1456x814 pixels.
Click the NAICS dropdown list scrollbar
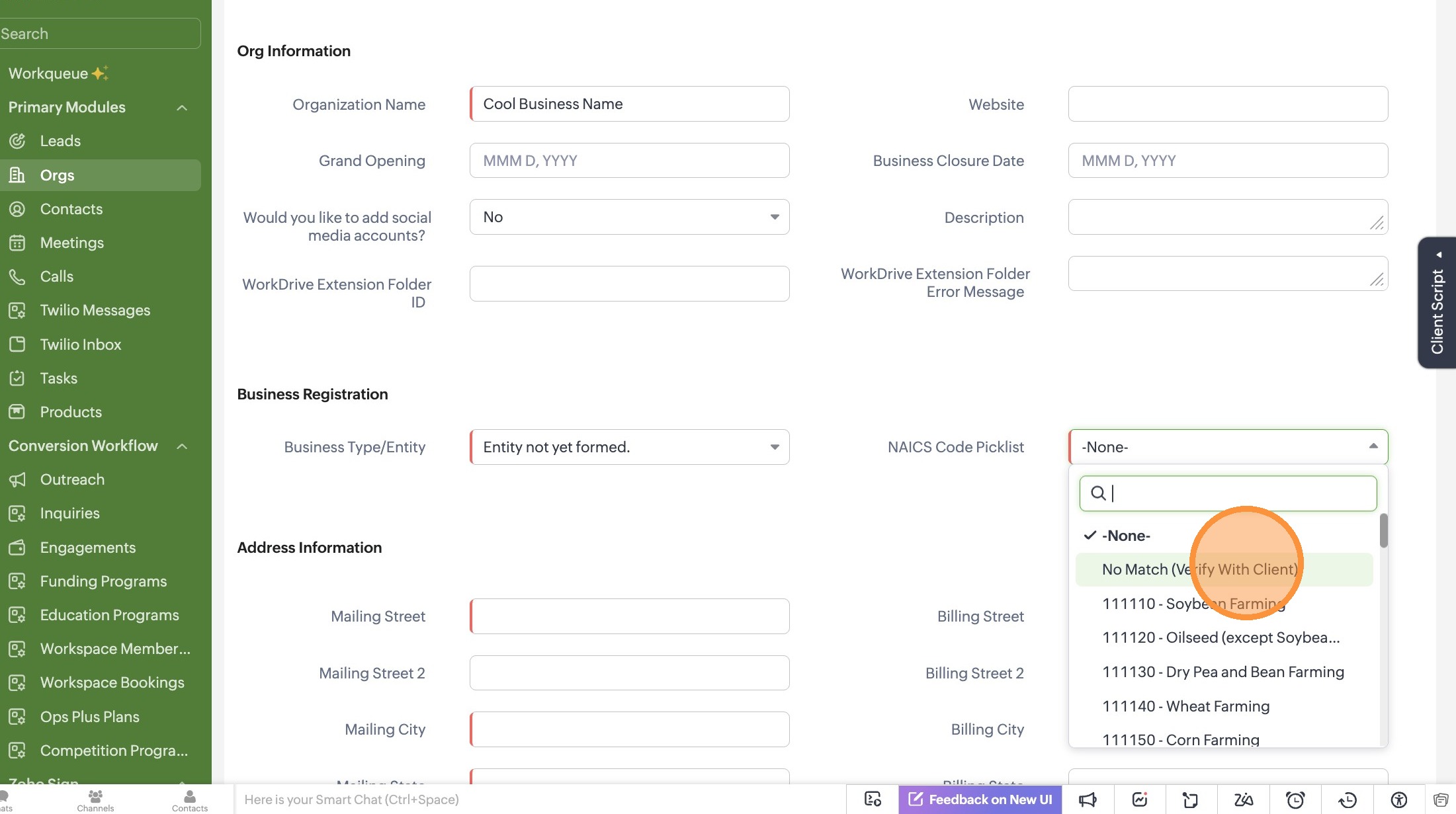1383,531
